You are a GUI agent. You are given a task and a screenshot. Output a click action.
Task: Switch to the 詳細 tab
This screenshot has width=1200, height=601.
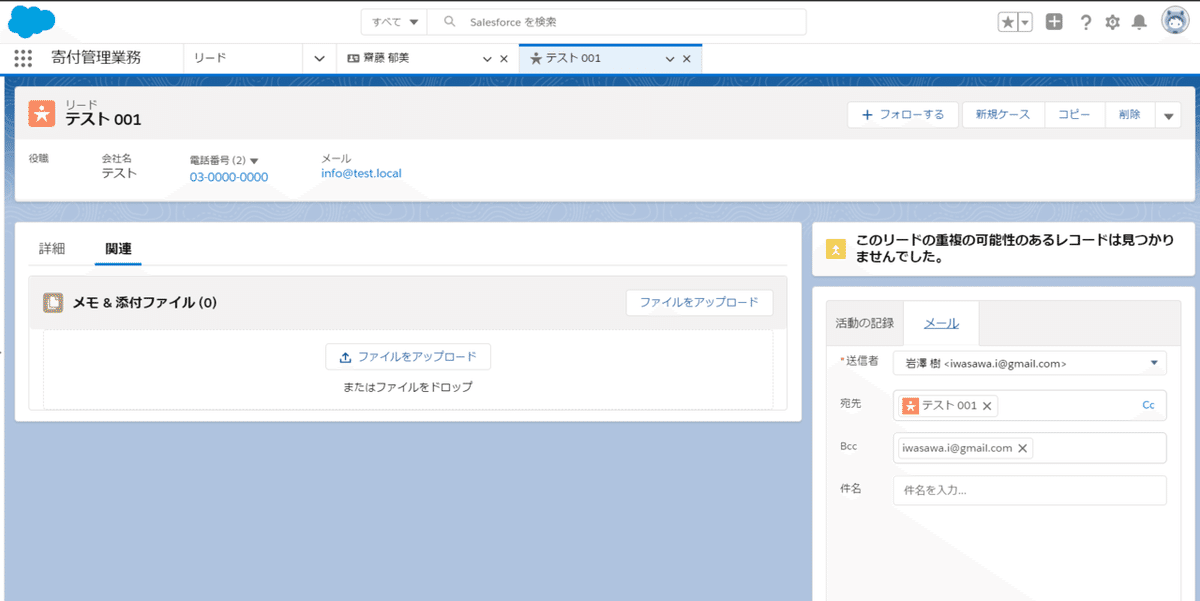pyautogui.click(x=51, y=248)
